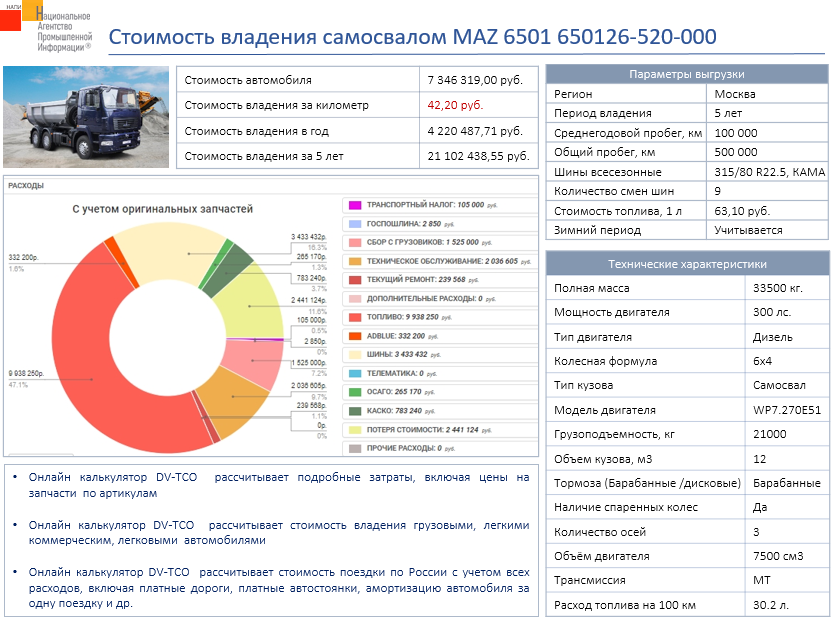831x619 pixels.
Task: Click the dark green КАСКО legend swatch
Action: pos(354,411)
